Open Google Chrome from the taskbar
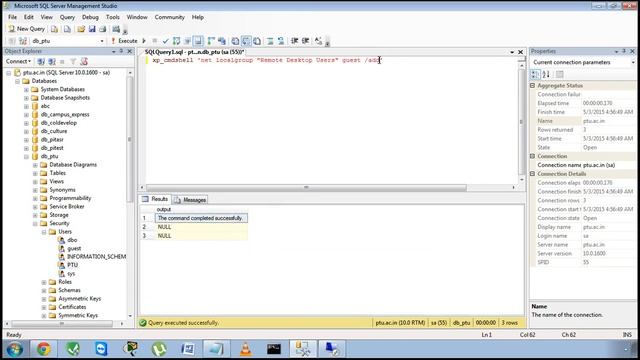 tap(43, 349)
